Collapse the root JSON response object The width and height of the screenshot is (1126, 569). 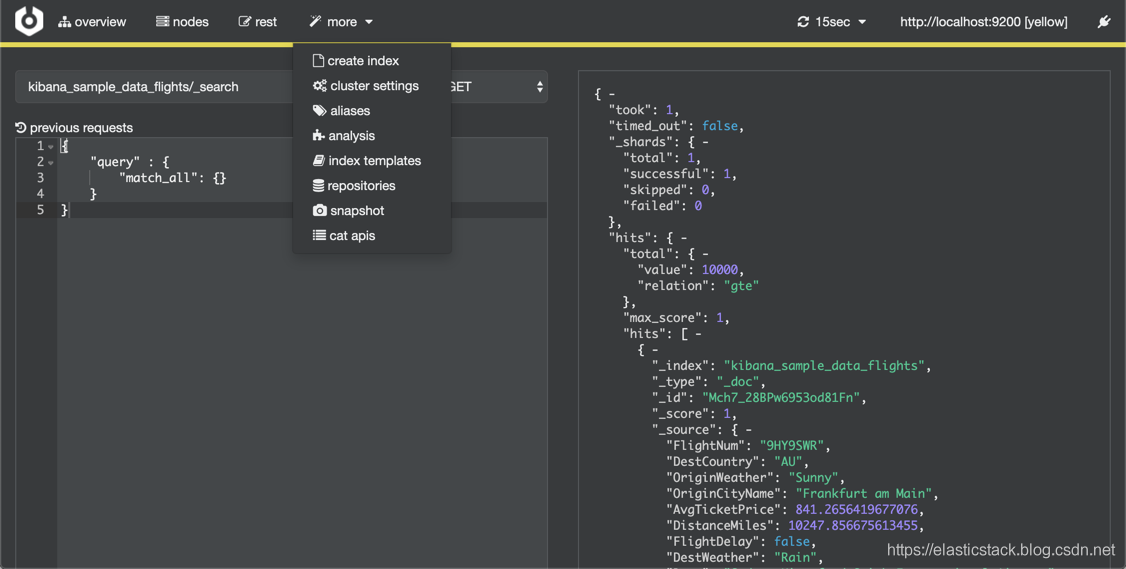coord(611,94)
